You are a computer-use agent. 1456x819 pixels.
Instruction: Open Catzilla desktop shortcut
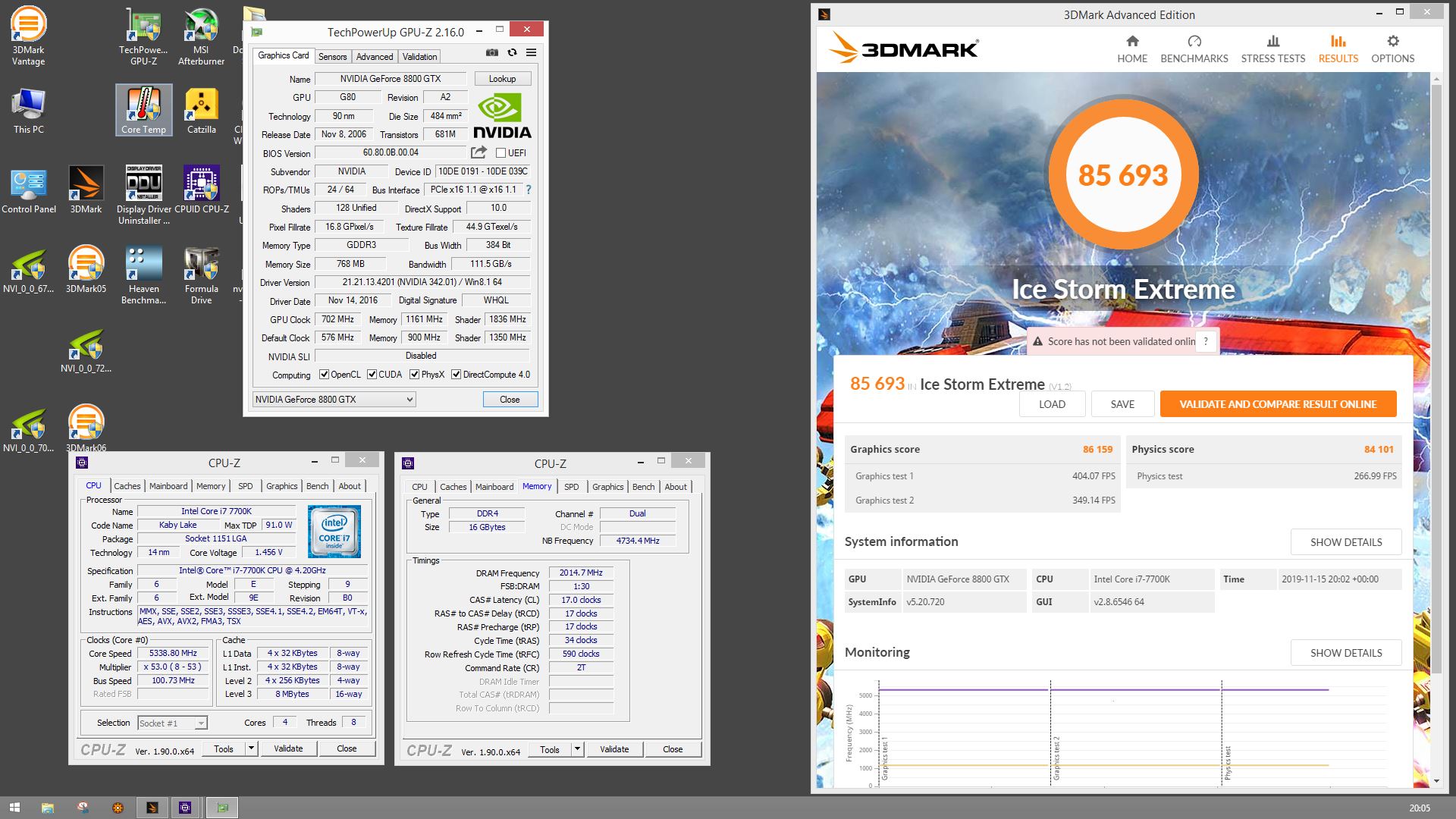(x=201, y=111)
